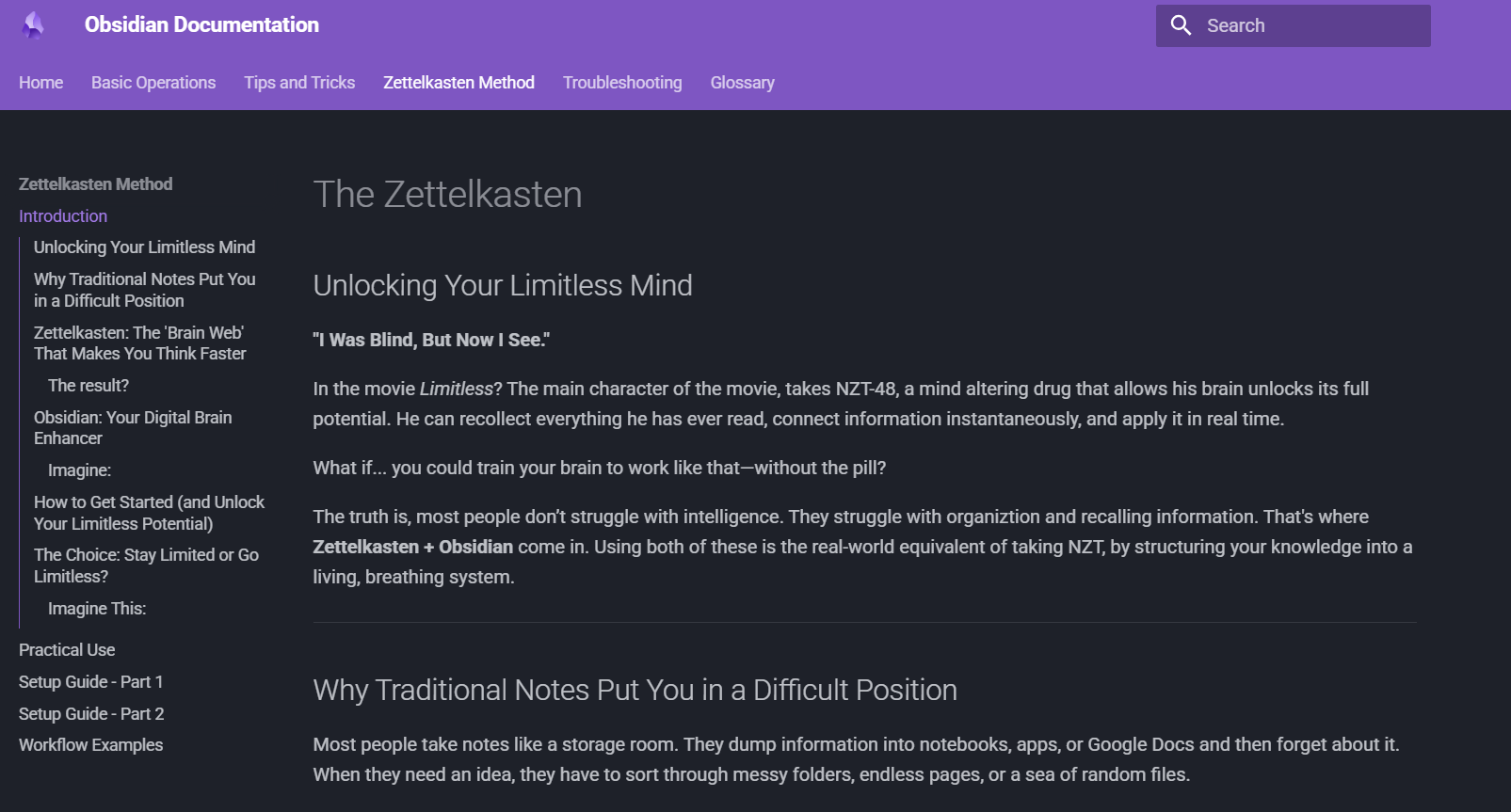
Task: Jump to Imagine: sidebar entry
Action: (x=79, y=470)
